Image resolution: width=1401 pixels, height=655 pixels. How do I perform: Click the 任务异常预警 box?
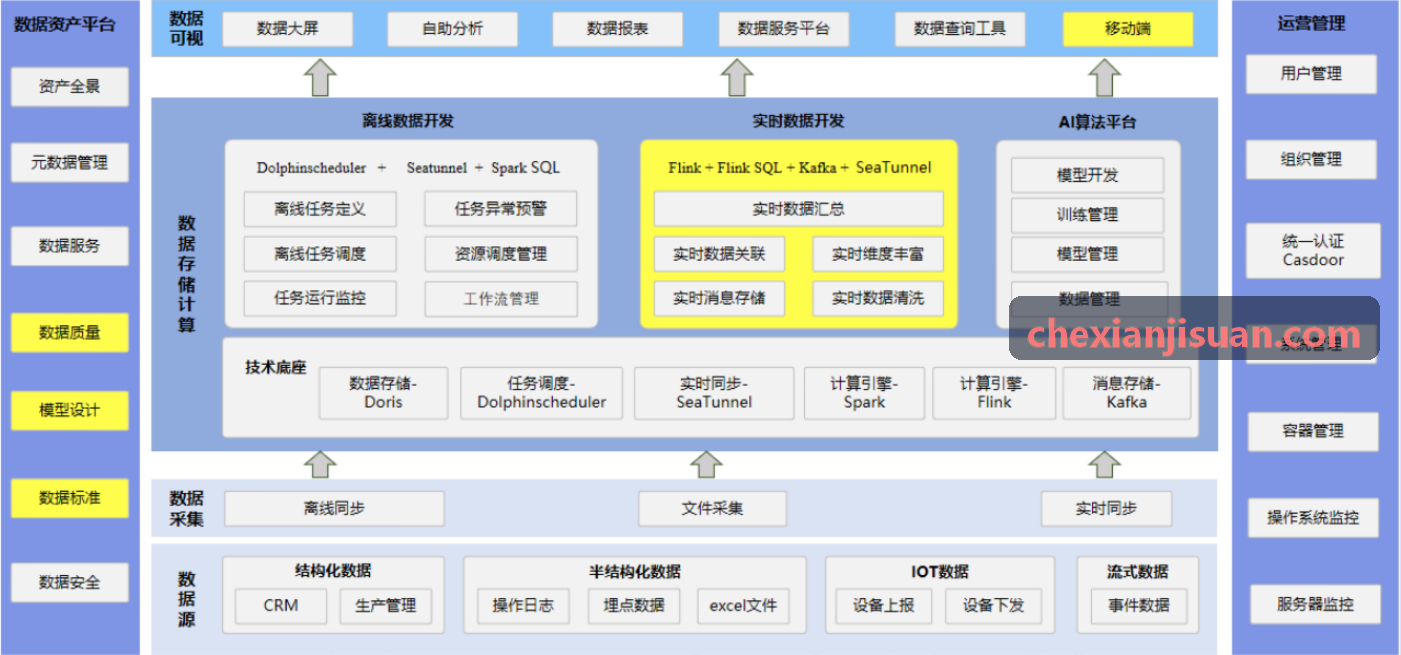(501, 209)
